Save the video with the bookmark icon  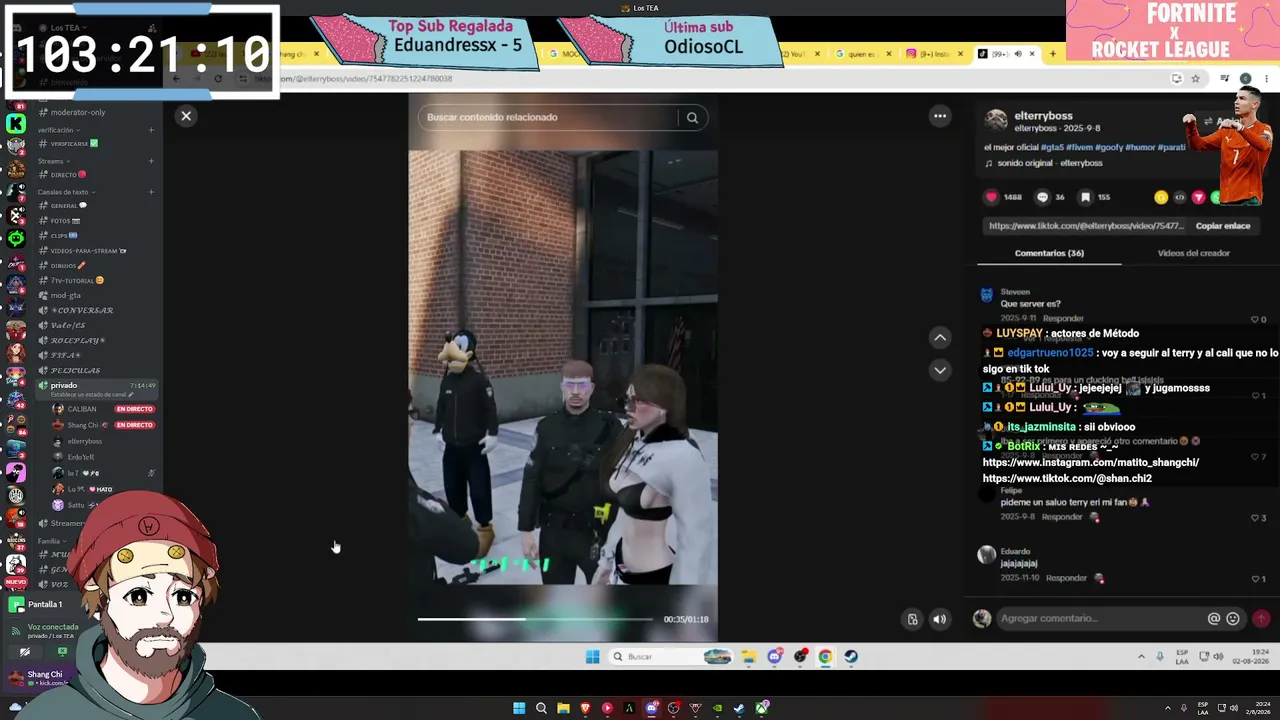tap(1085, 197)
